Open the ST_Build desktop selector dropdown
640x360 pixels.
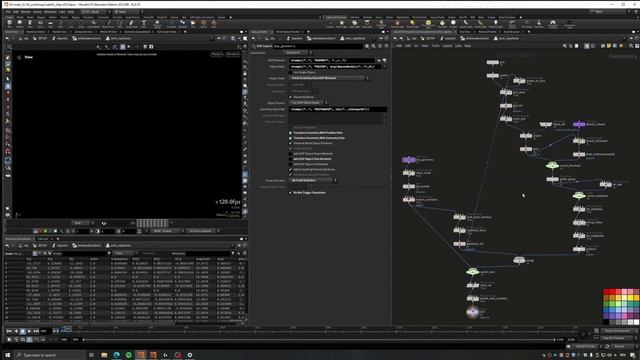click(95, 12)
